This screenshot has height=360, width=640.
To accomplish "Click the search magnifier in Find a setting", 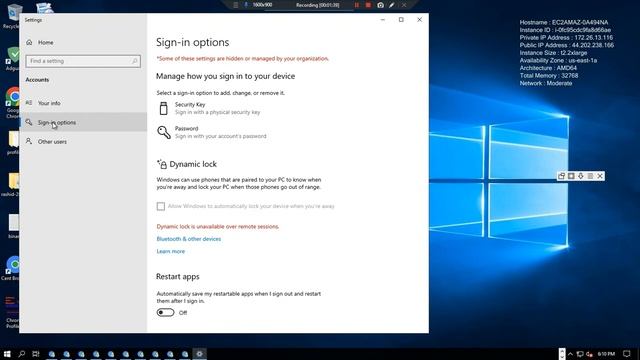I will click(134, 61).
